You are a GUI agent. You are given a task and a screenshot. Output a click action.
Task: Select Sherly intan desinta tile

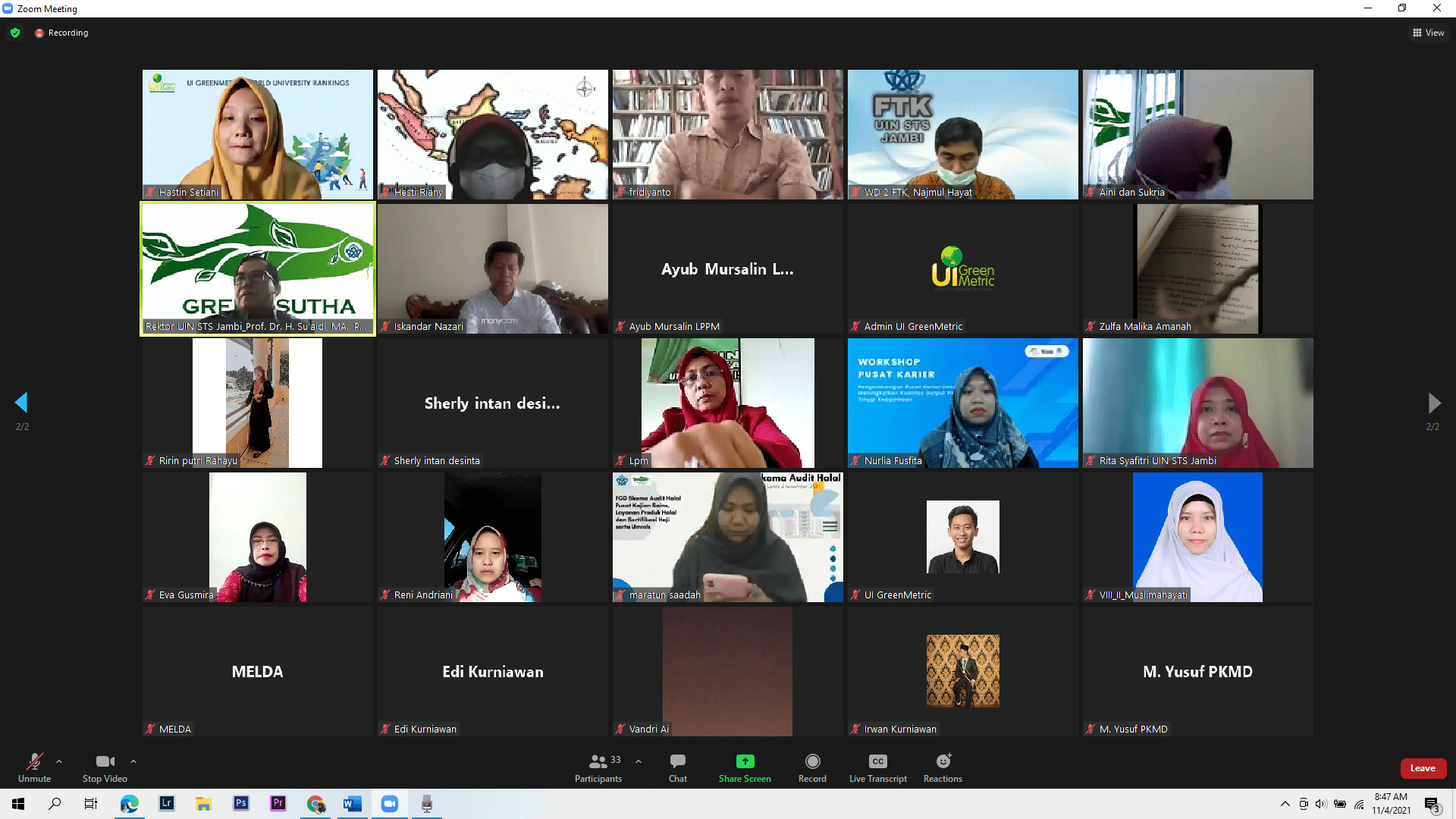pyautogui.click(x=493, y=403)
